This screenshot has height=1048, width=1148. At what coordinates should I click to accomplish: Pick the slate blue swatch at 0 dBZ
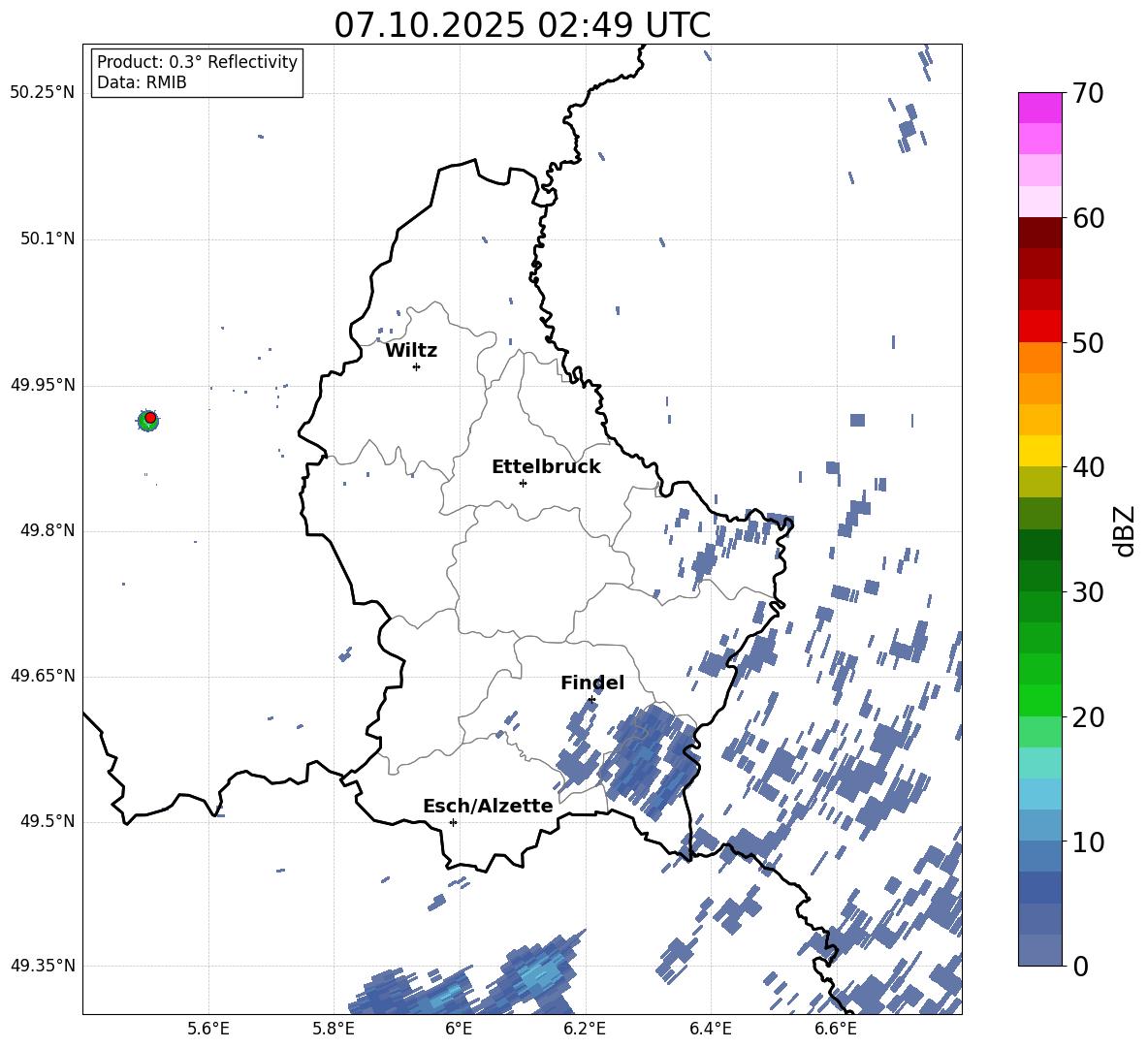[1039, 950]
